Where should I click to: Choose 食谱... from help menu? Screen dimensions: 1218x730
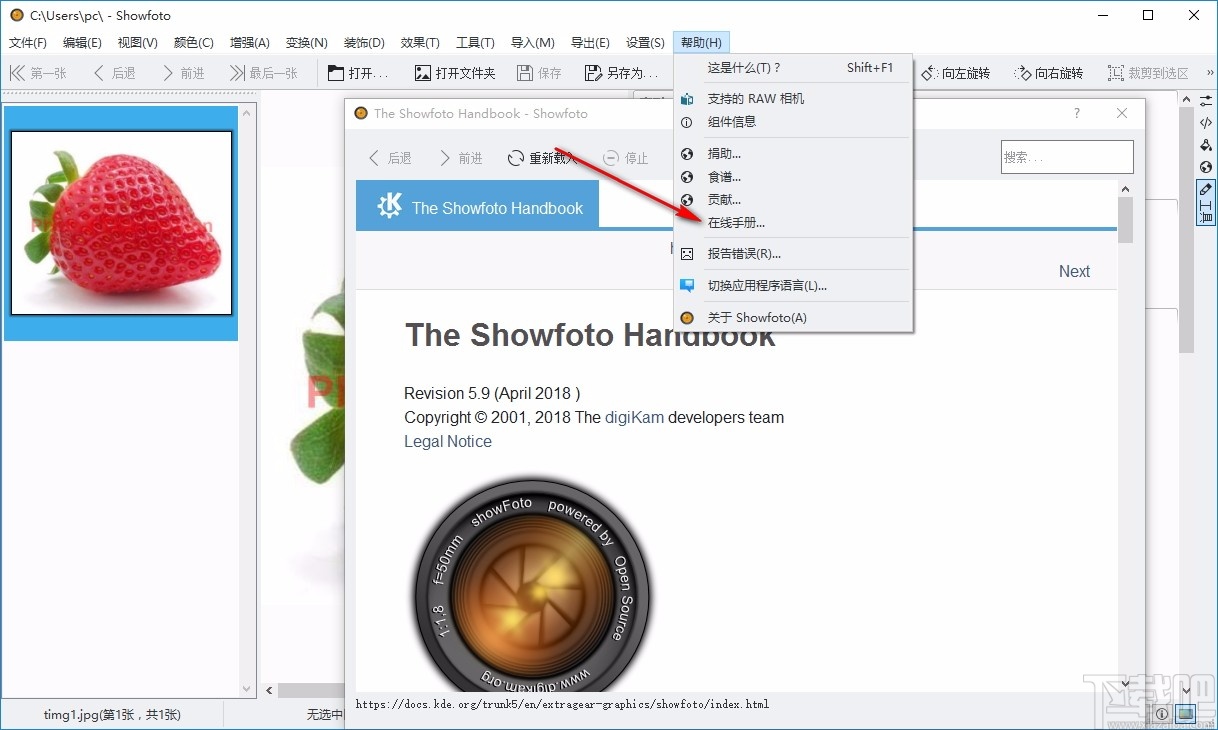click(793, 177)
